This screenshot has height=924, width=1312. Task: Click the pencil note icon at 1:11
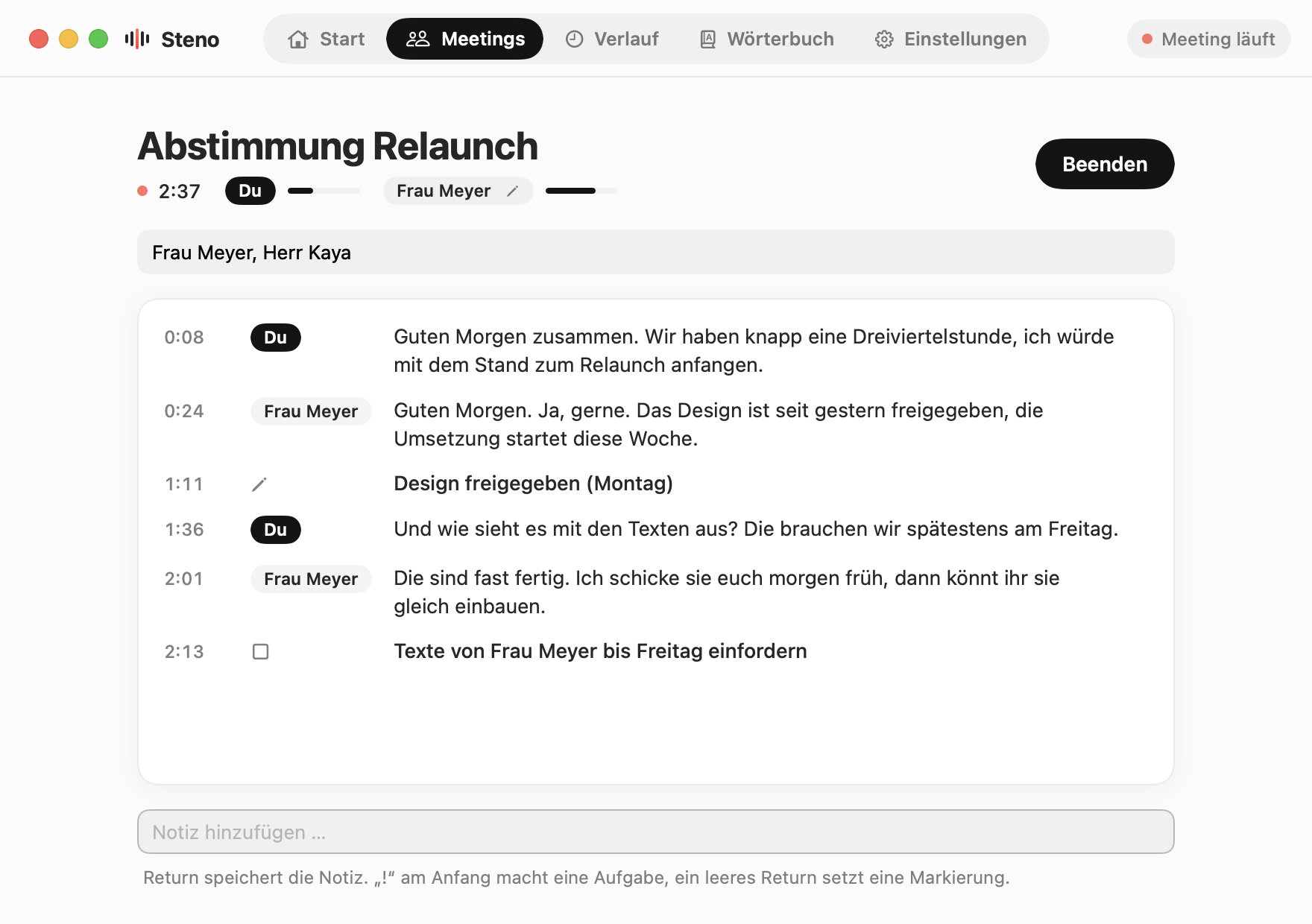pyautogui.click(x=259, y=484)
